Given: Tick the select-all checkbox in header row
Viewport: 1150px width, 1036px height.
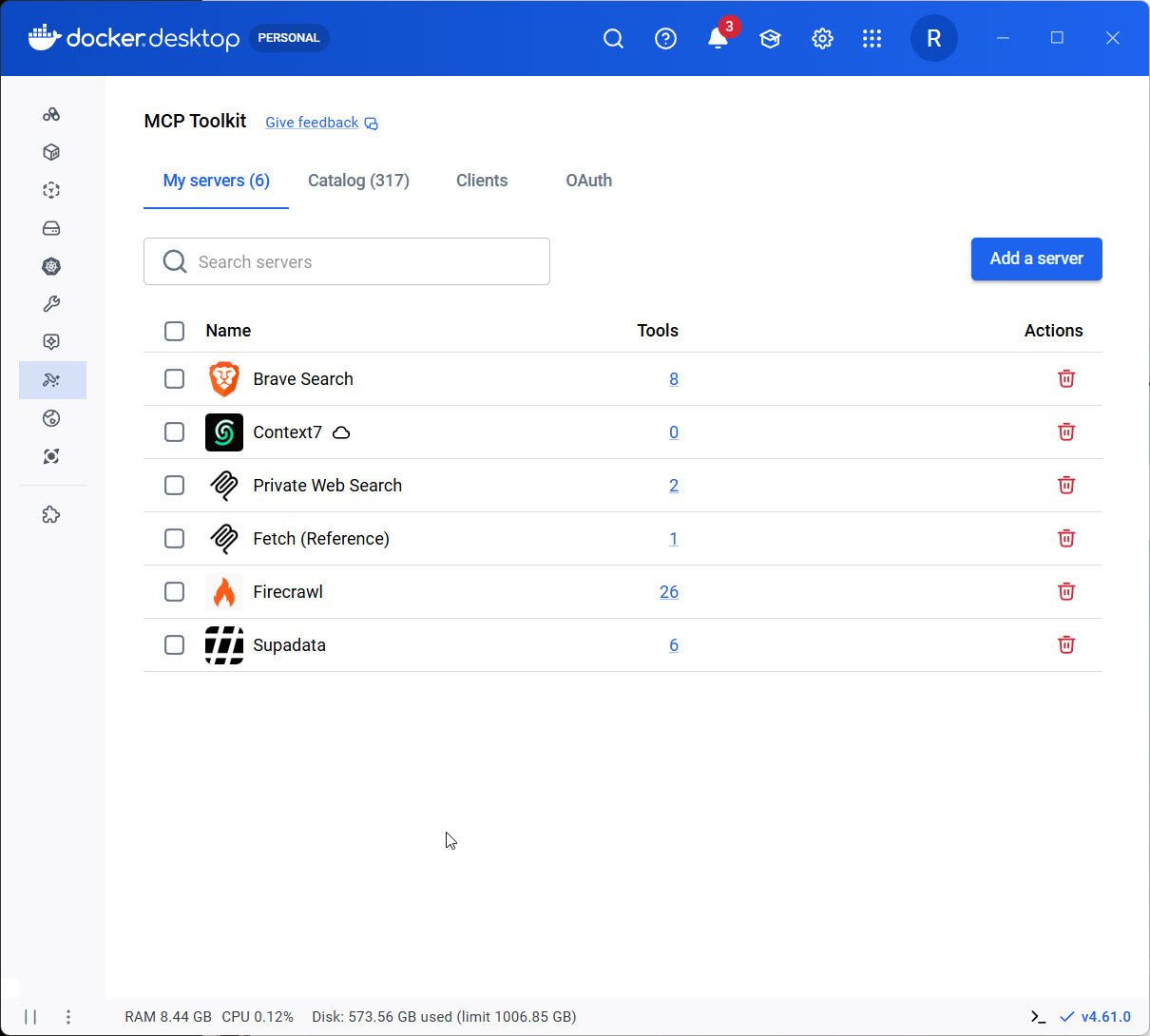Looking at the screenshot, I should [174, 331].
